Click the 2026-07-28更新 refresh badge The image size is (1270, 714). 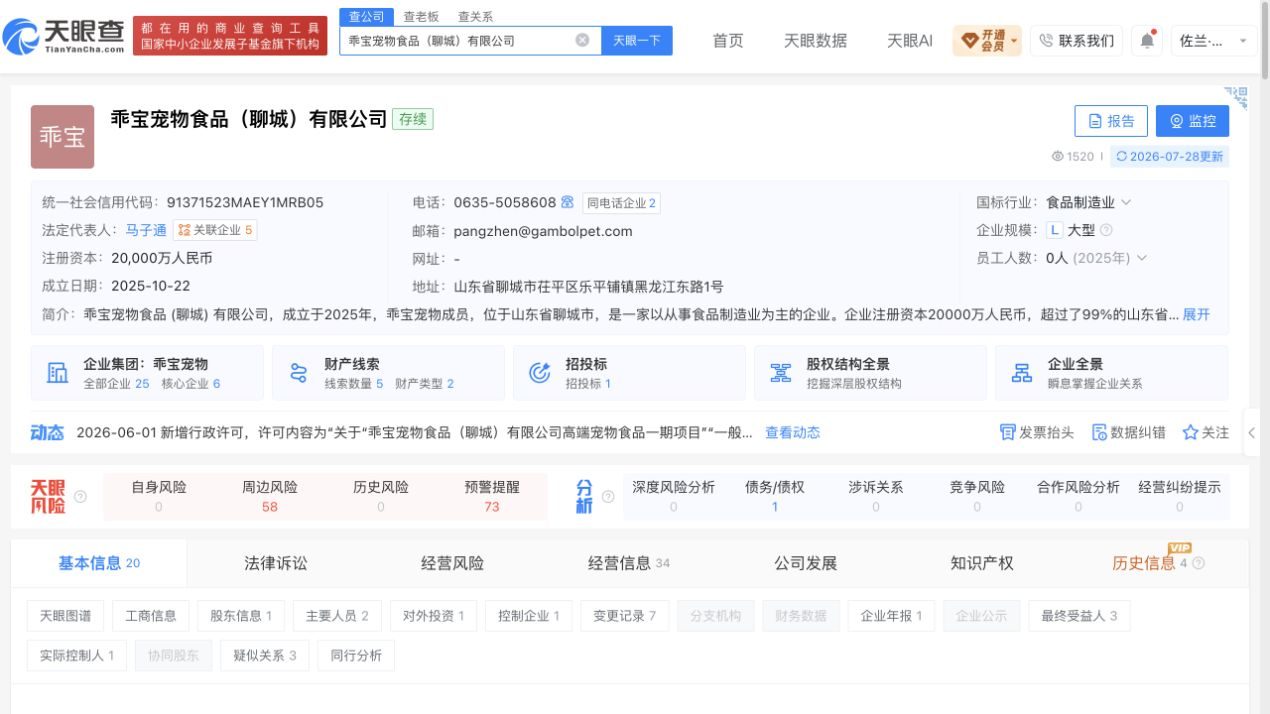click(x=1169, y=156)
